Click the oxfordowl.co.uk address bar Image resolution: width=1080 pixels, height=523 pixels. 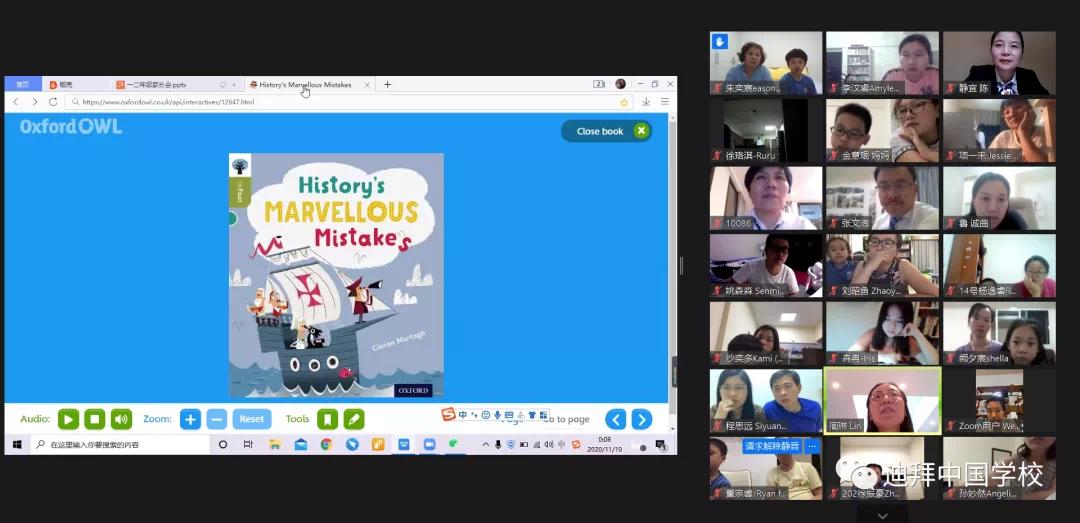click(350, 101)
